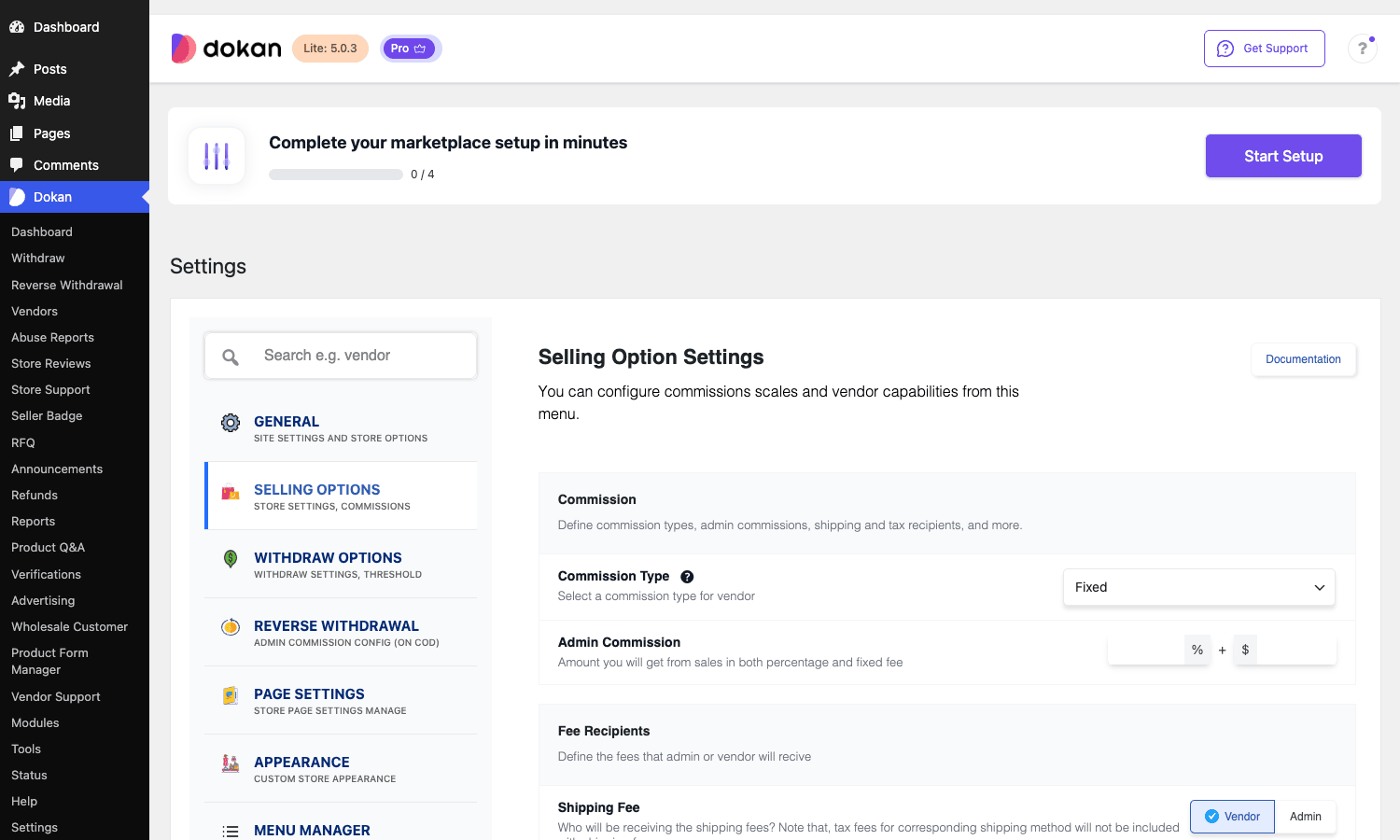Open Store Reviews submenu item
The width and height of the screenshot is (1400, 840).
pos(51,364)
